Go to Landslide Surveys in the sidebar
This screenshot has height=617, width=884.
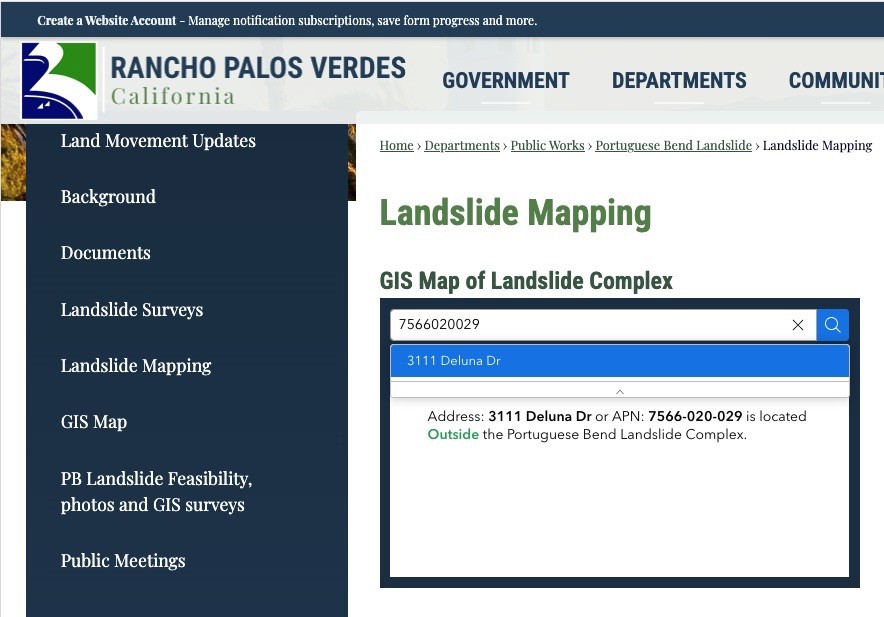(131, 310)
